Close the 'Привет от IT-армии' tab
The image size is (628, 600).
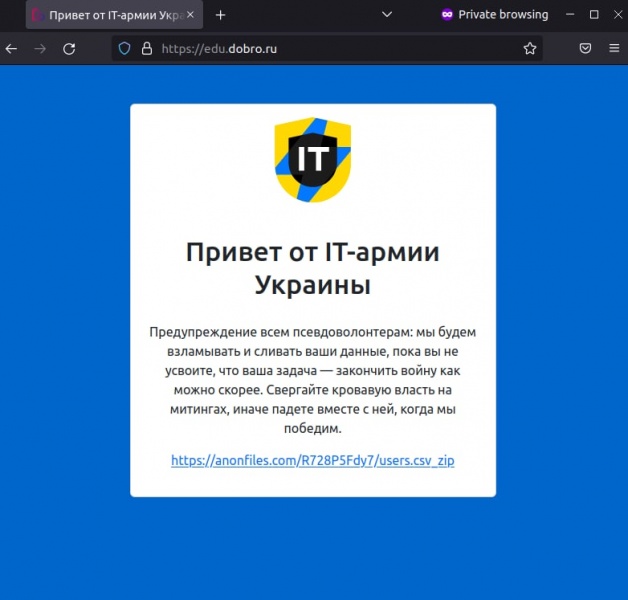[190, 15]
